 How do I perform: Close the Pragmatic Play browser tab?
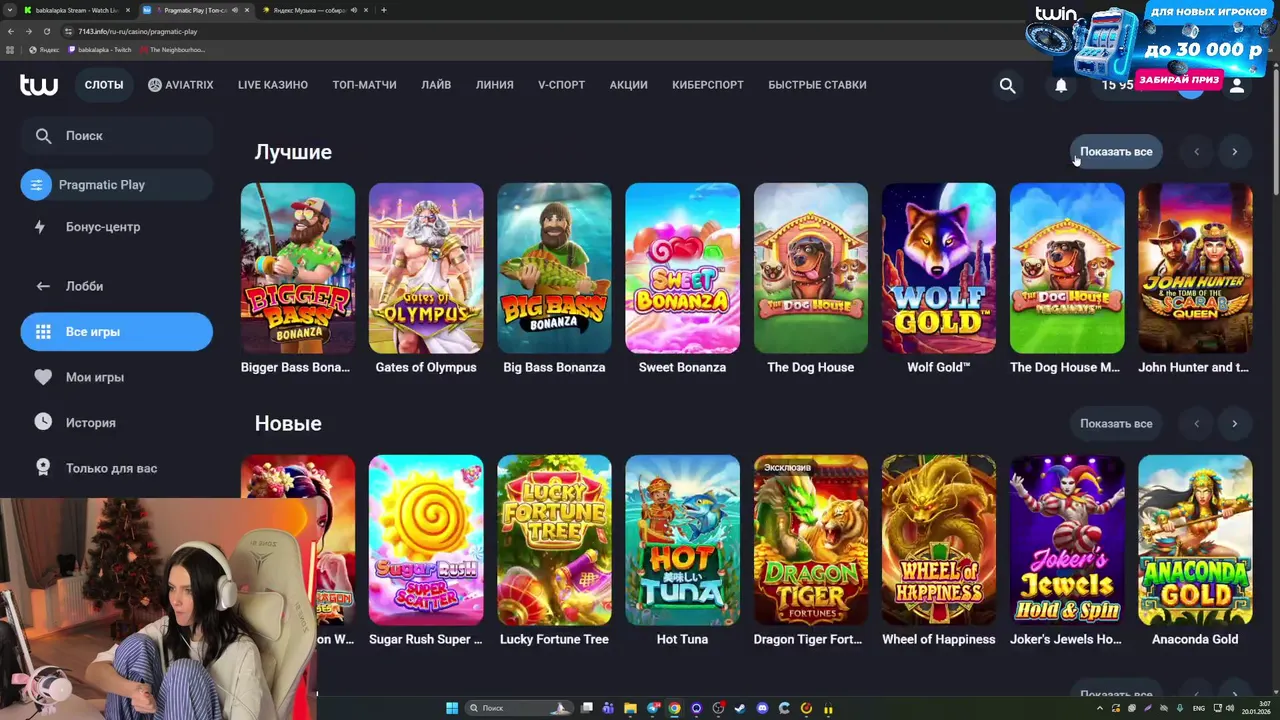[x=247, y=10]
